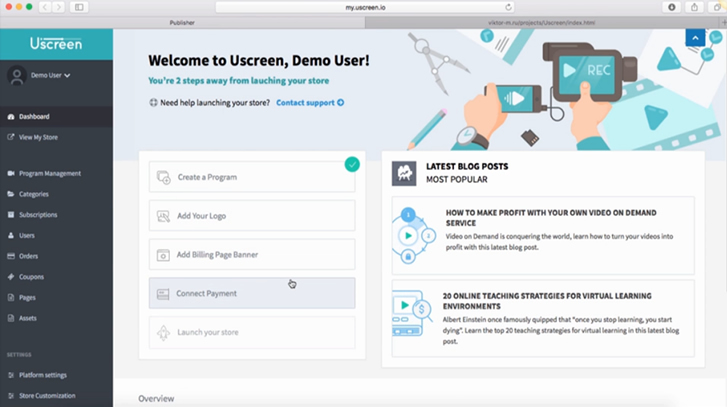Image resolution: width=727 pixels, height=407 pixels.
Task: Open Dashboard in the sidebar
Action: [56, 117]
